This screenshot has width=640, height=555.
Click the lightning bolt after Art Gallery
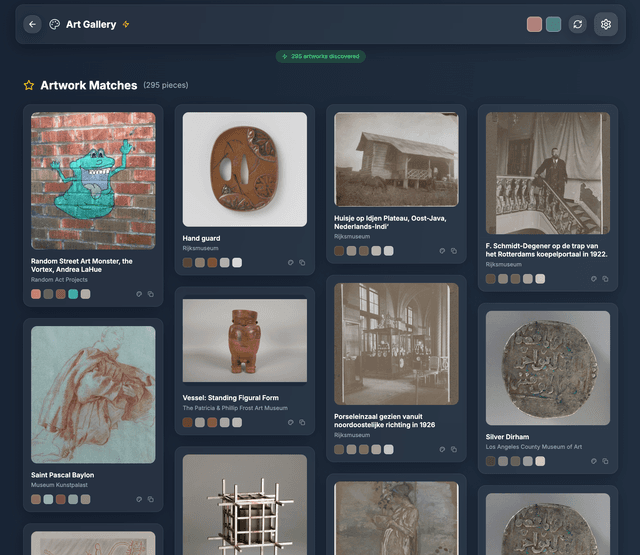[126, 24]
